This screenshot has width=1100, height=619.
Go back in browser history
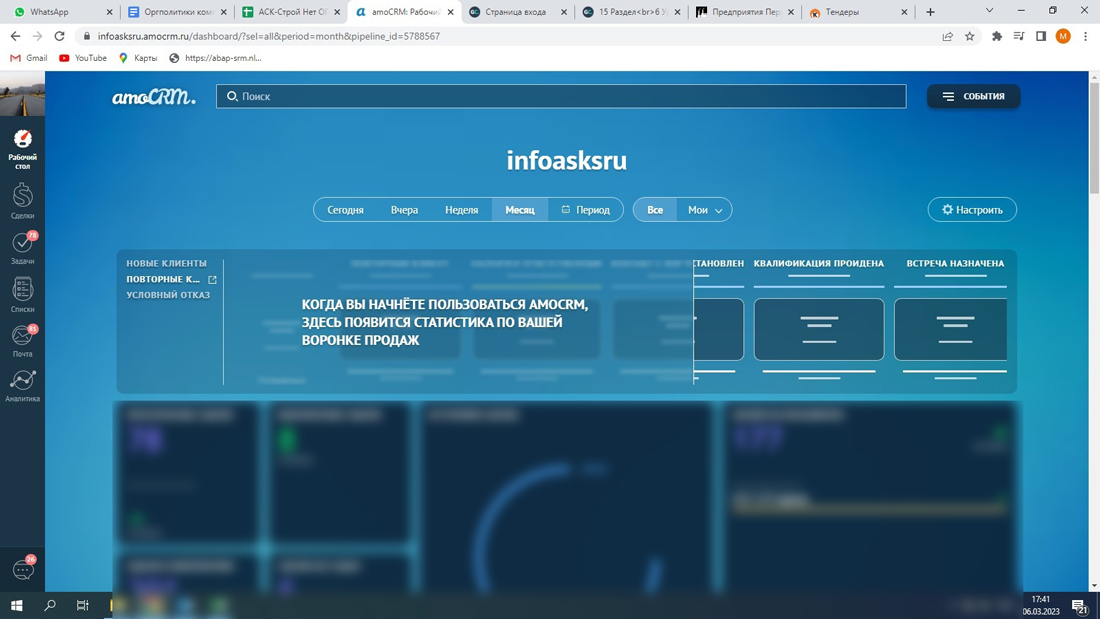[15, 36]
